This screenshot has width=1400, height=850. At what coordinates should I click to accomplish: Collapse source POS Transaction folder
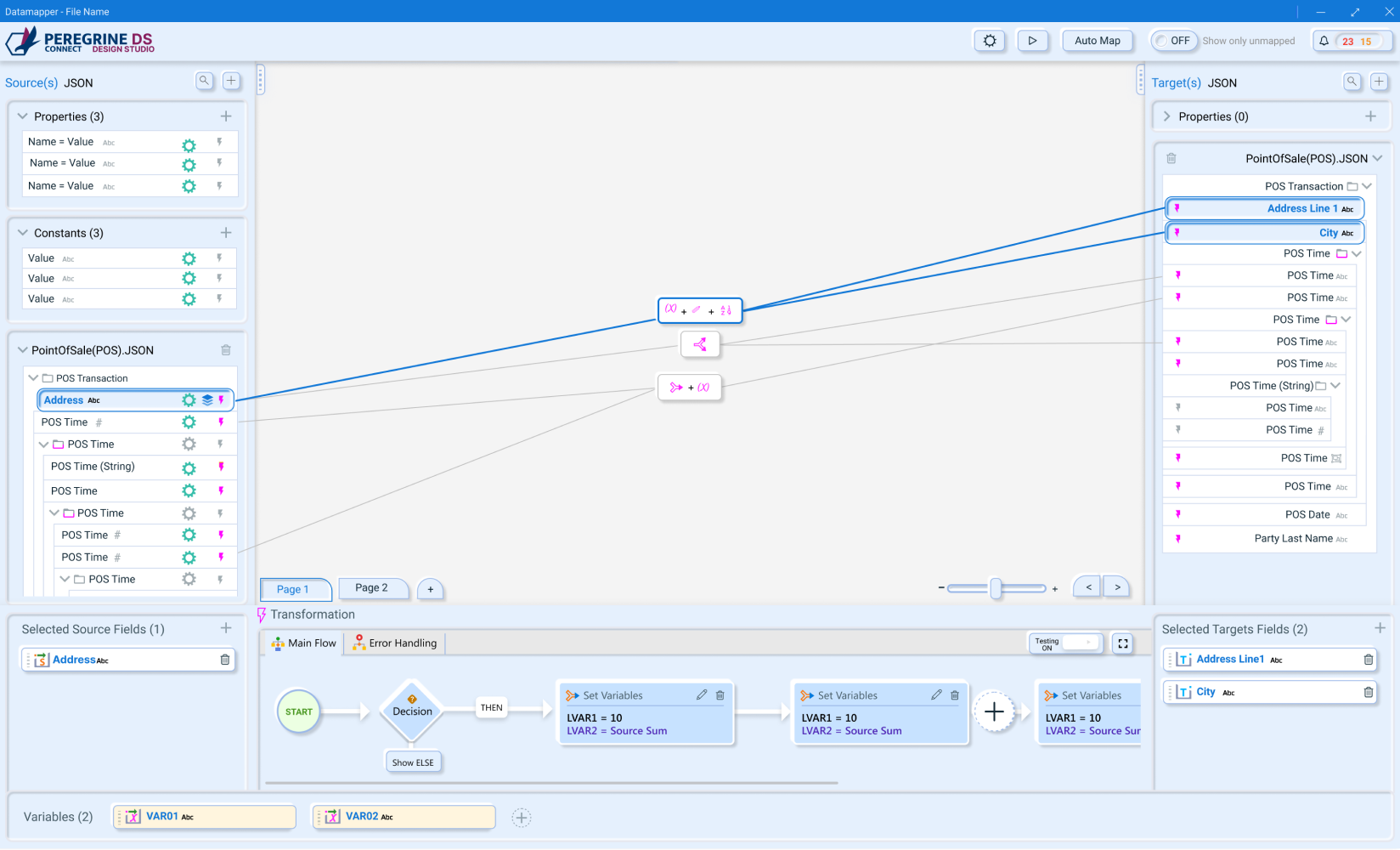click(x=34, y=378)
